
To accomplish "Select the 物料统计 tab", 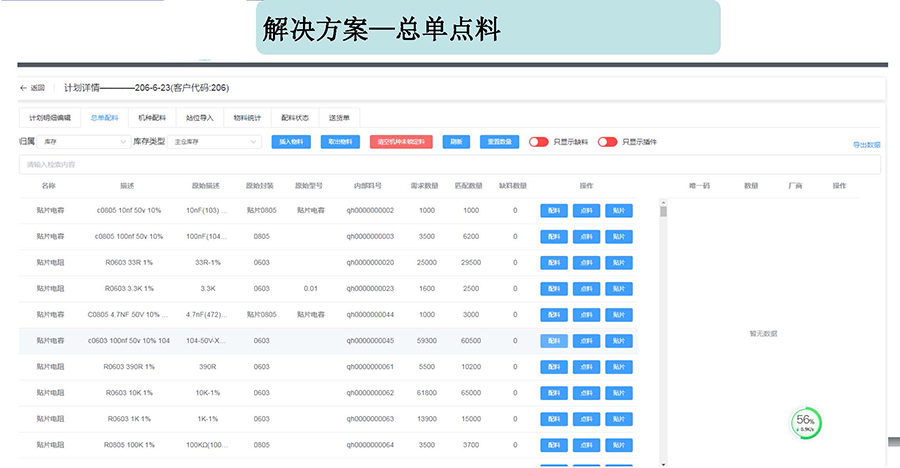I will 247,117.
